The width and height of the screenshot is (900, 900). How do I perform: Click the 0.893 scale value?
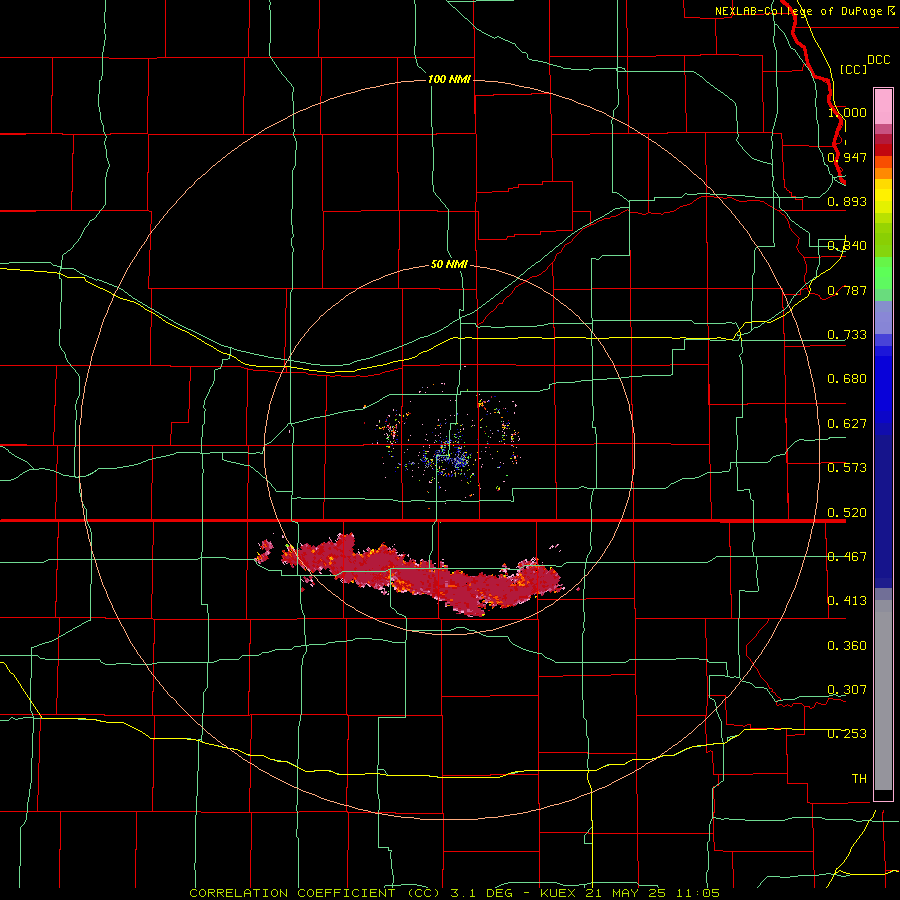[x=847, y=201]
